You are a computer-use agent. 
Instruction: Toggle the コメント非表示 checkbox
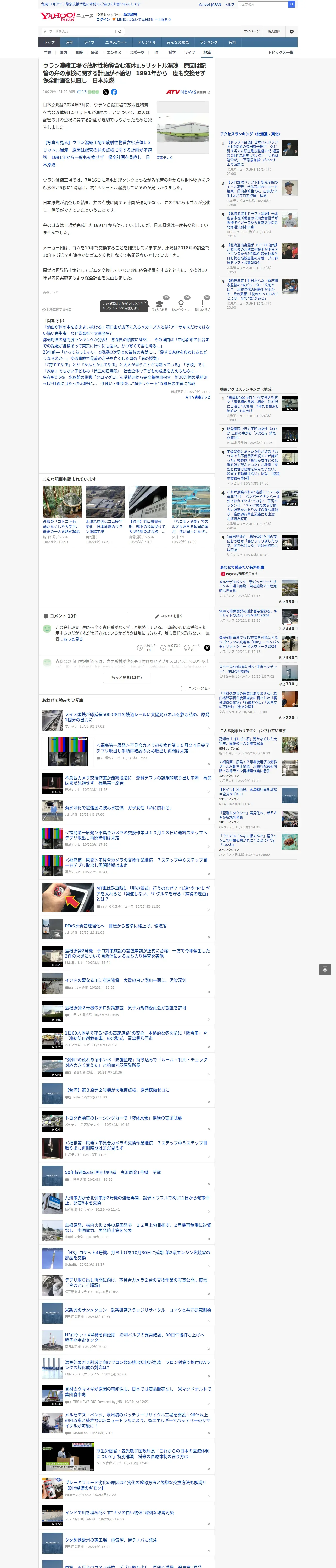[x=183, y=688]
